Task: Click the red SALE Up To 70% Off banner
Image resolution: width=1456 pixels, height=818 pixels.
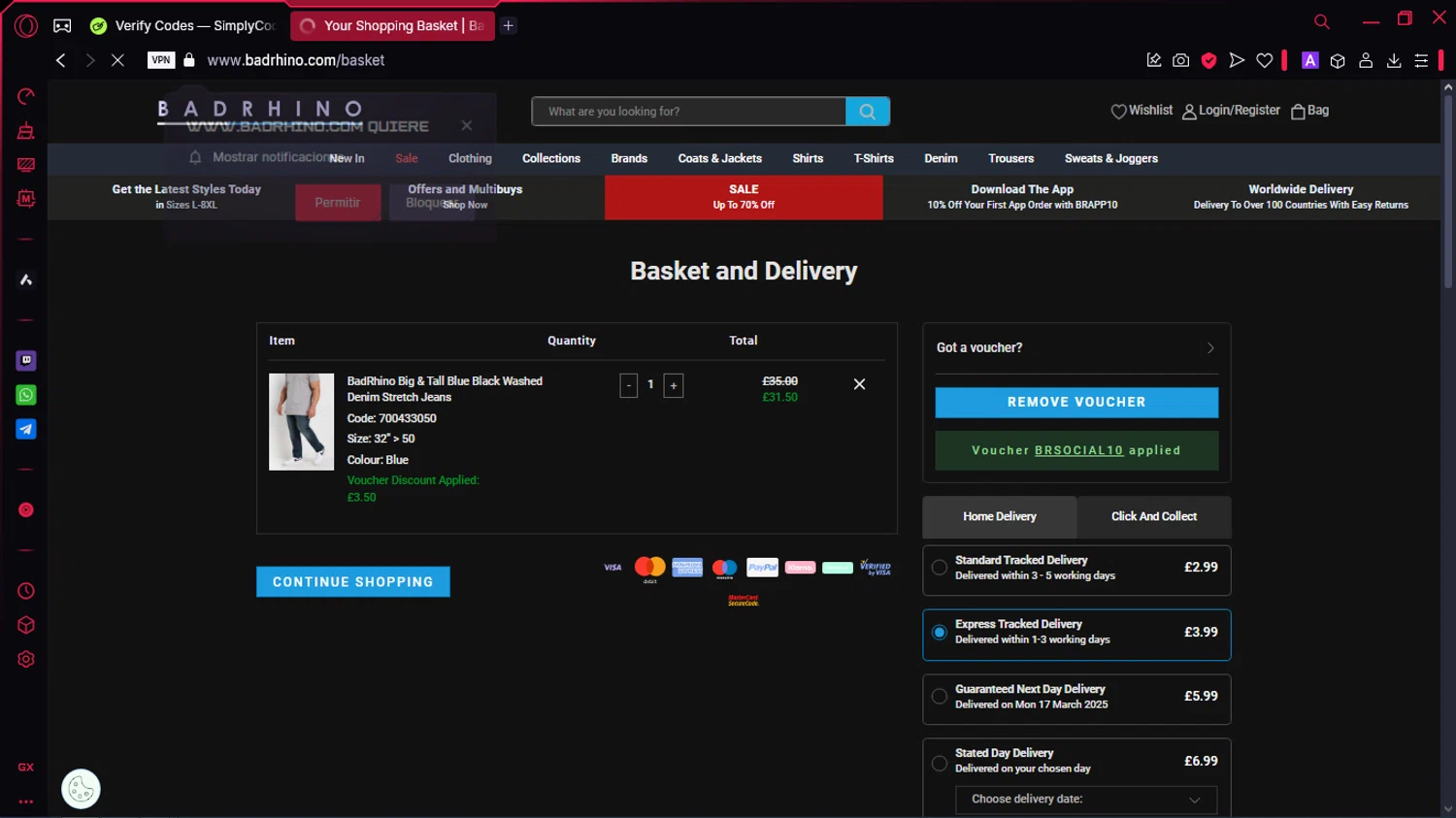Action: tap(744, 197)
